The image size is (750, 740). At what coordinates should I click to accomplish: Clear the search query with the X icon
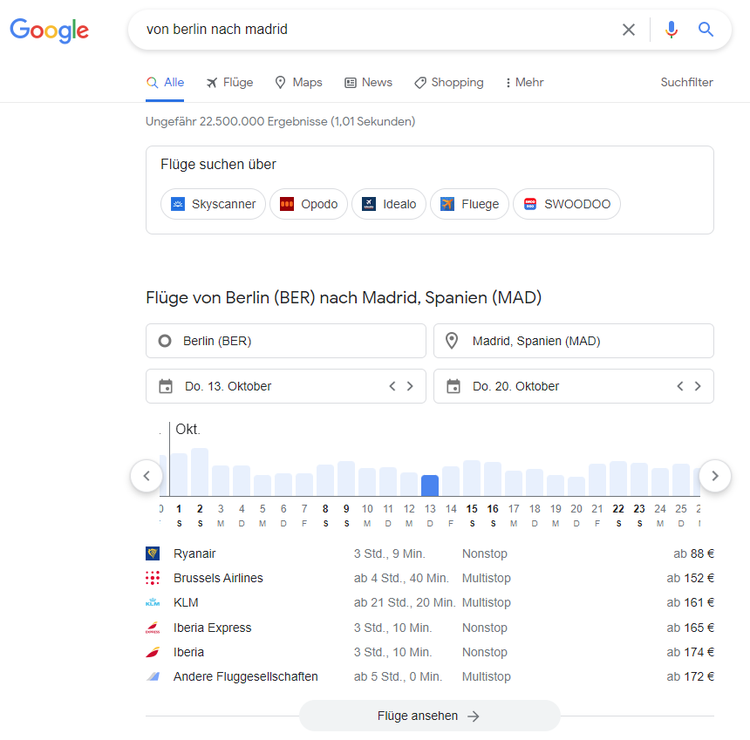point(629,30)
